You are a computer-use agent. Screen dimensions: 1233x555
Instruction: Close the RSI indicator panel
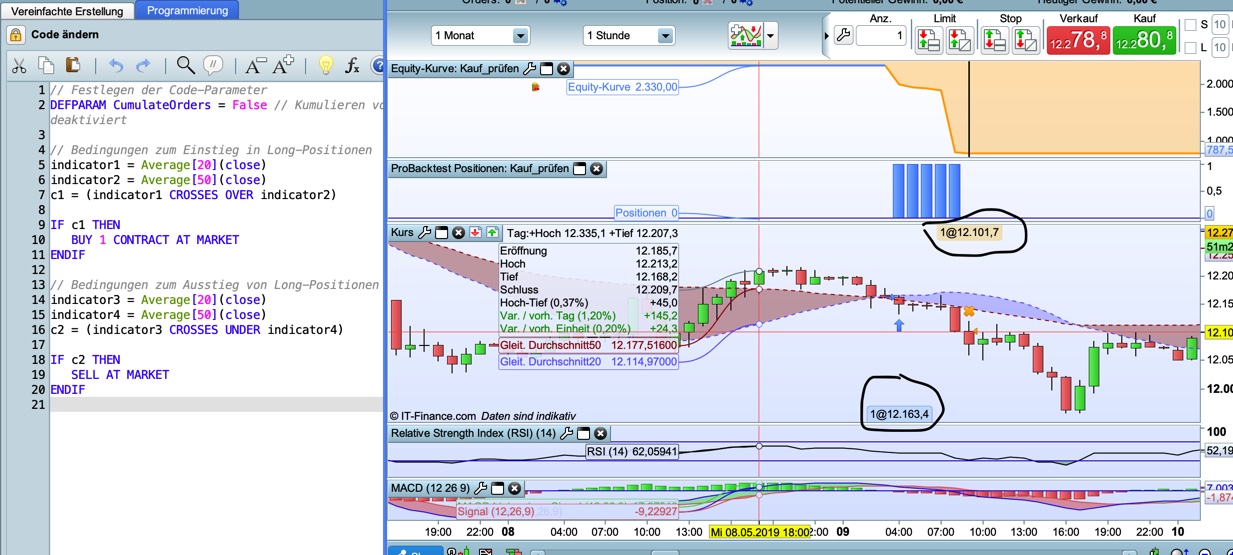(x=600, y=433)
